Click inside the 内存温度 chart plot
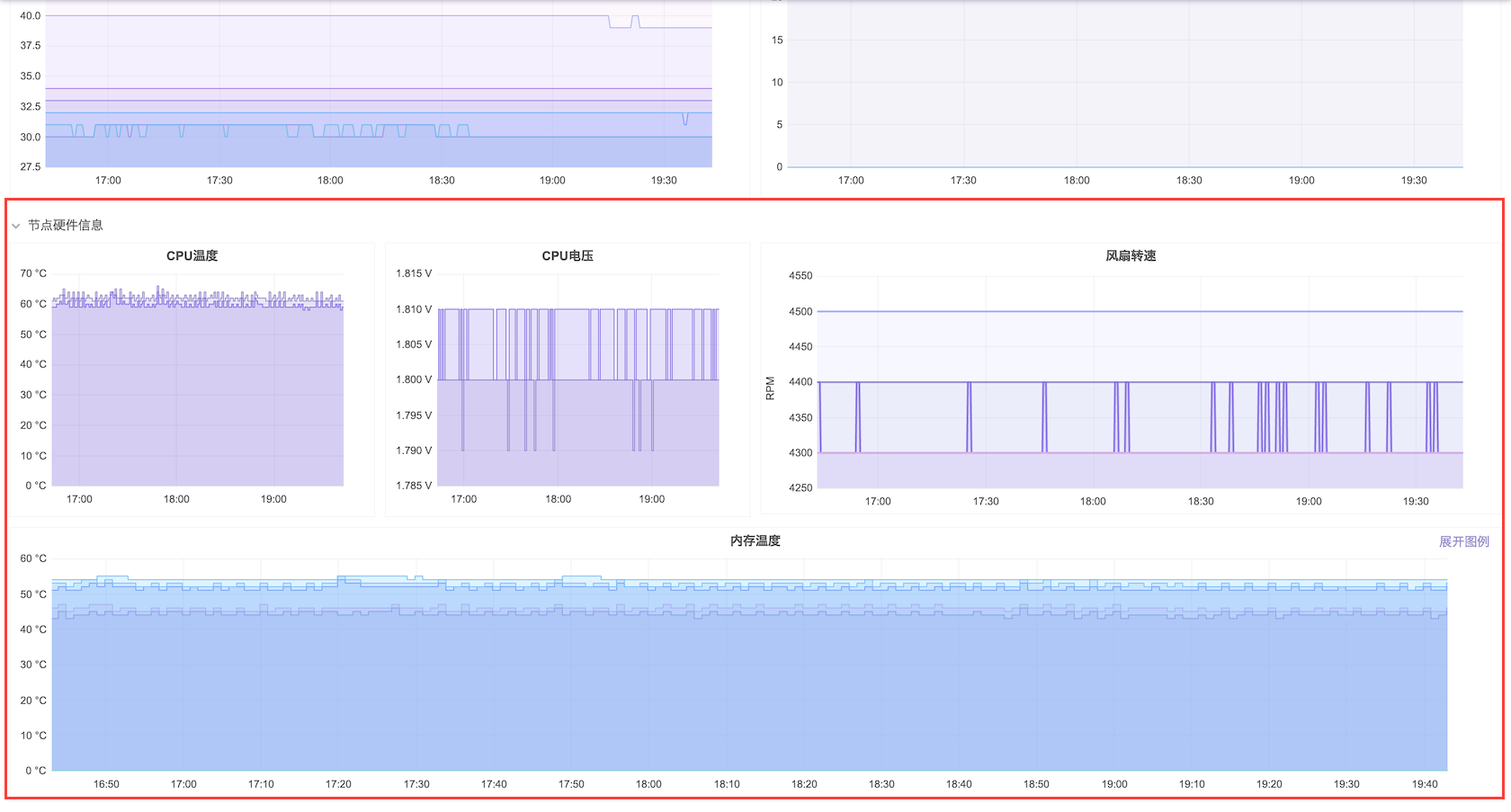 pos(748,683)
